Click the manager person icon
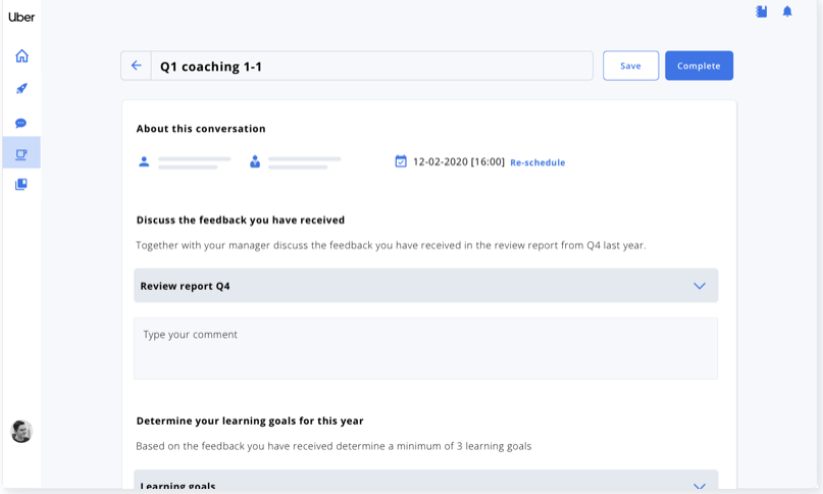Viewport: 823px width, 494px height. [255, 161]
